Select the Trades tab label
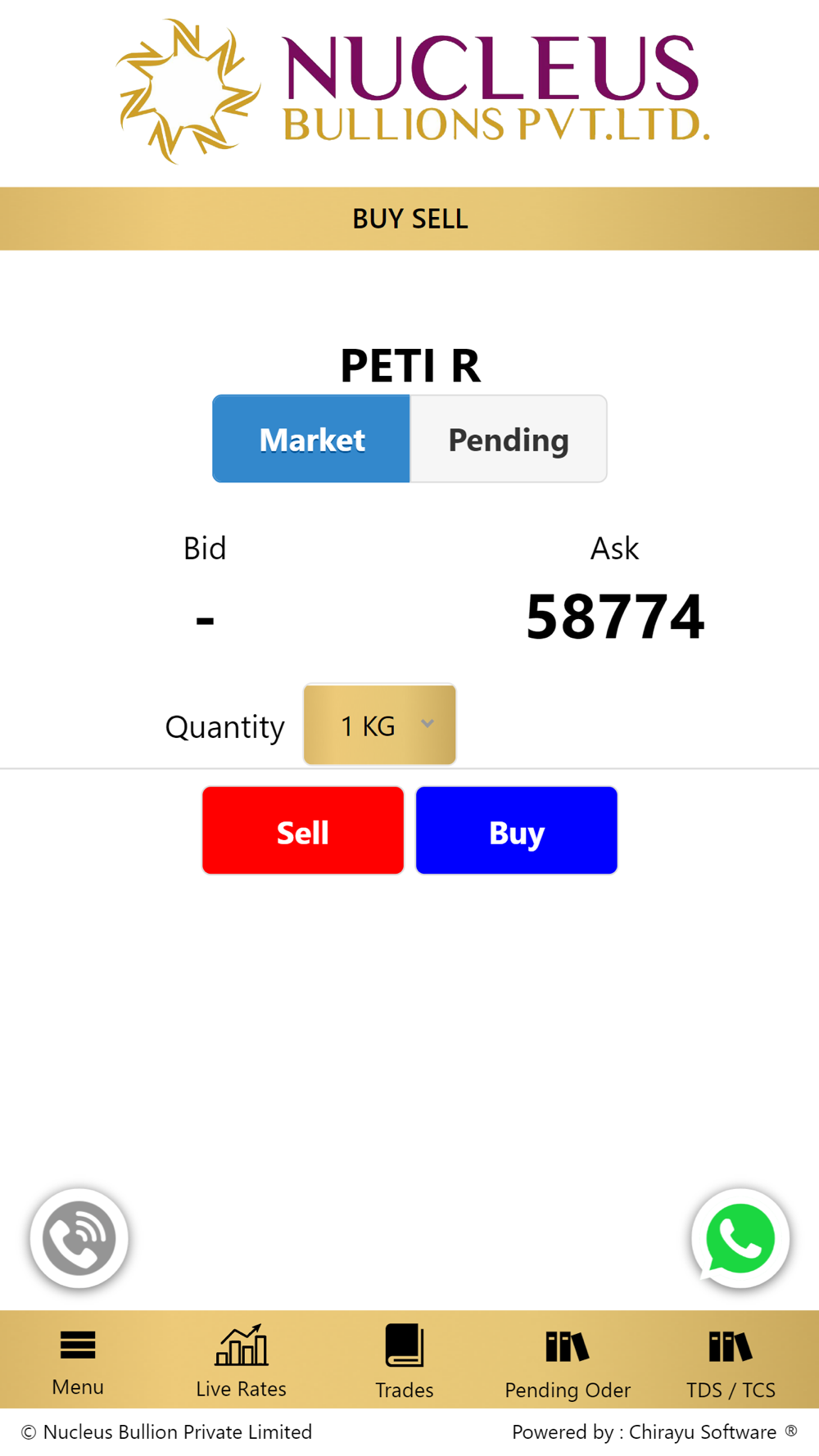Image resolution: width=819 pixels, height=1456 pixels. click(x=405, y=1390)
